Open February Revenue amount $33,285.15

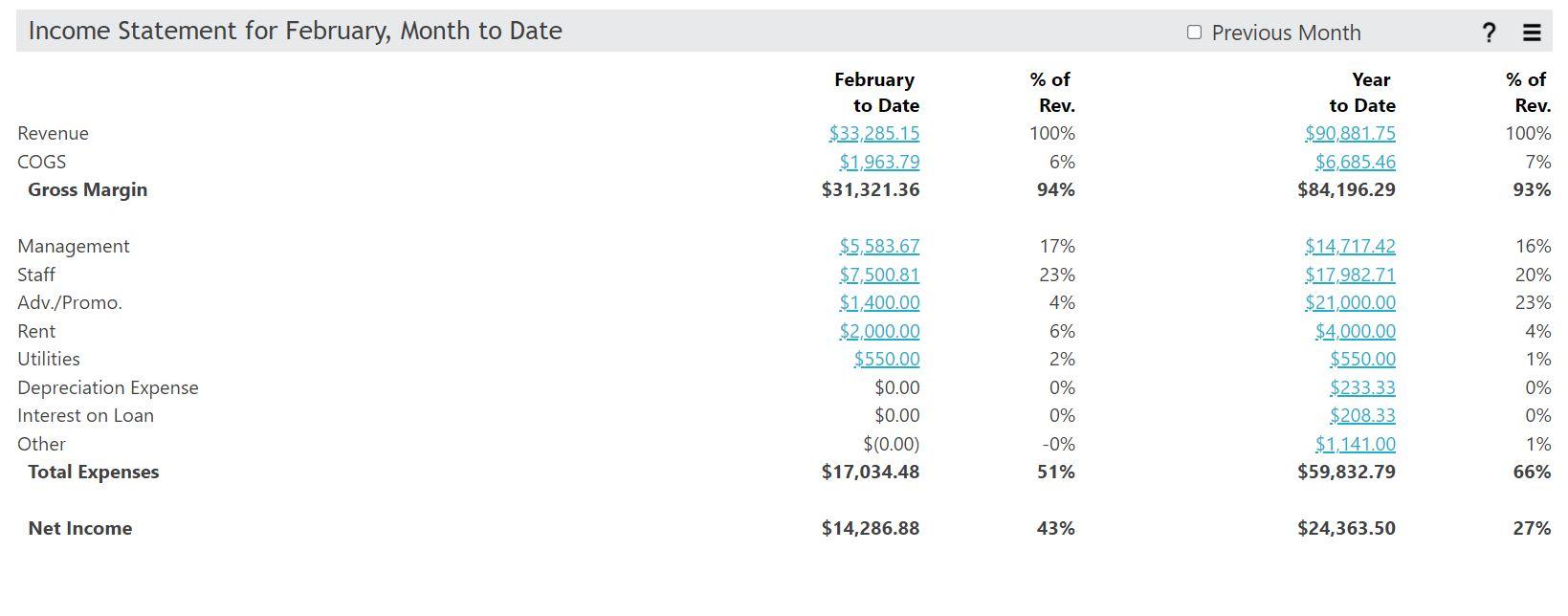(x=873, y=133)
